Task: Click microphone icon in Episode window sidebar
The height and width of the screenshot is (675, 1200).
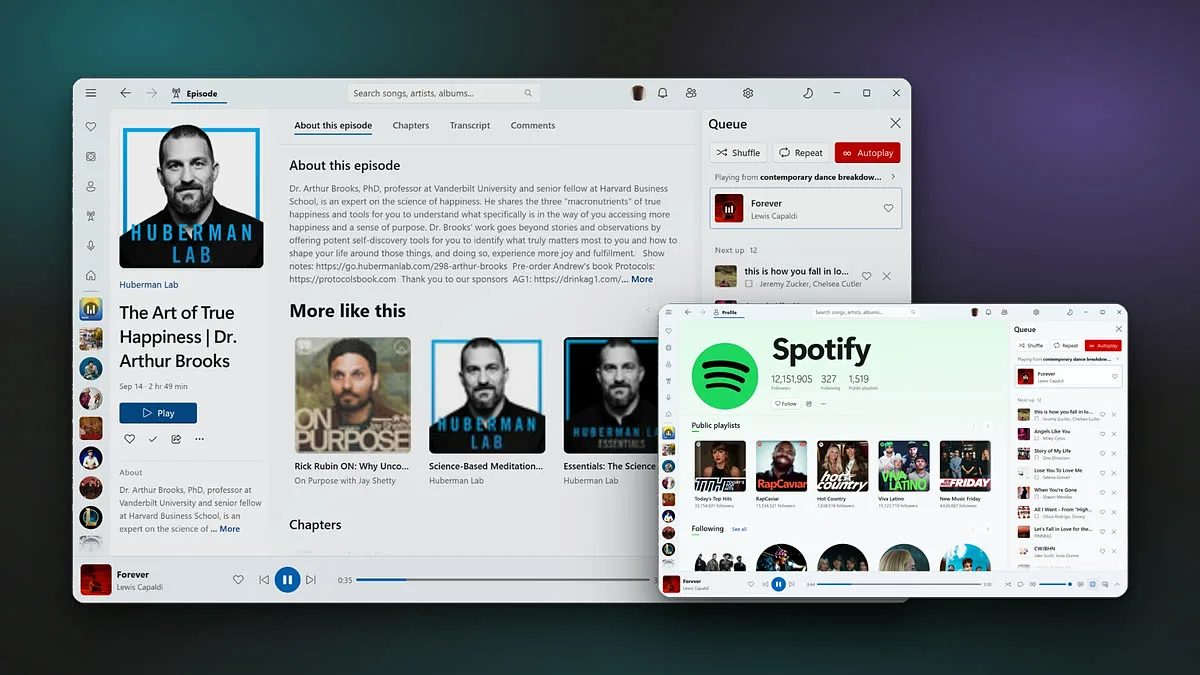Action: pos(91,246)
